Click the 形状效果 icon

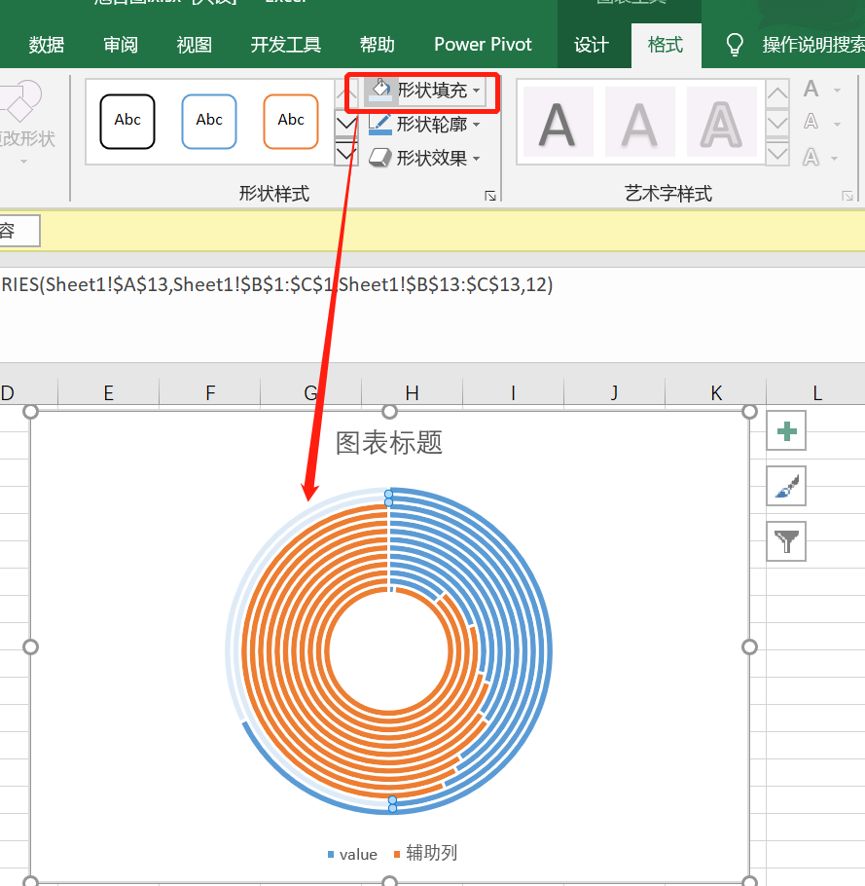point(380,158)
